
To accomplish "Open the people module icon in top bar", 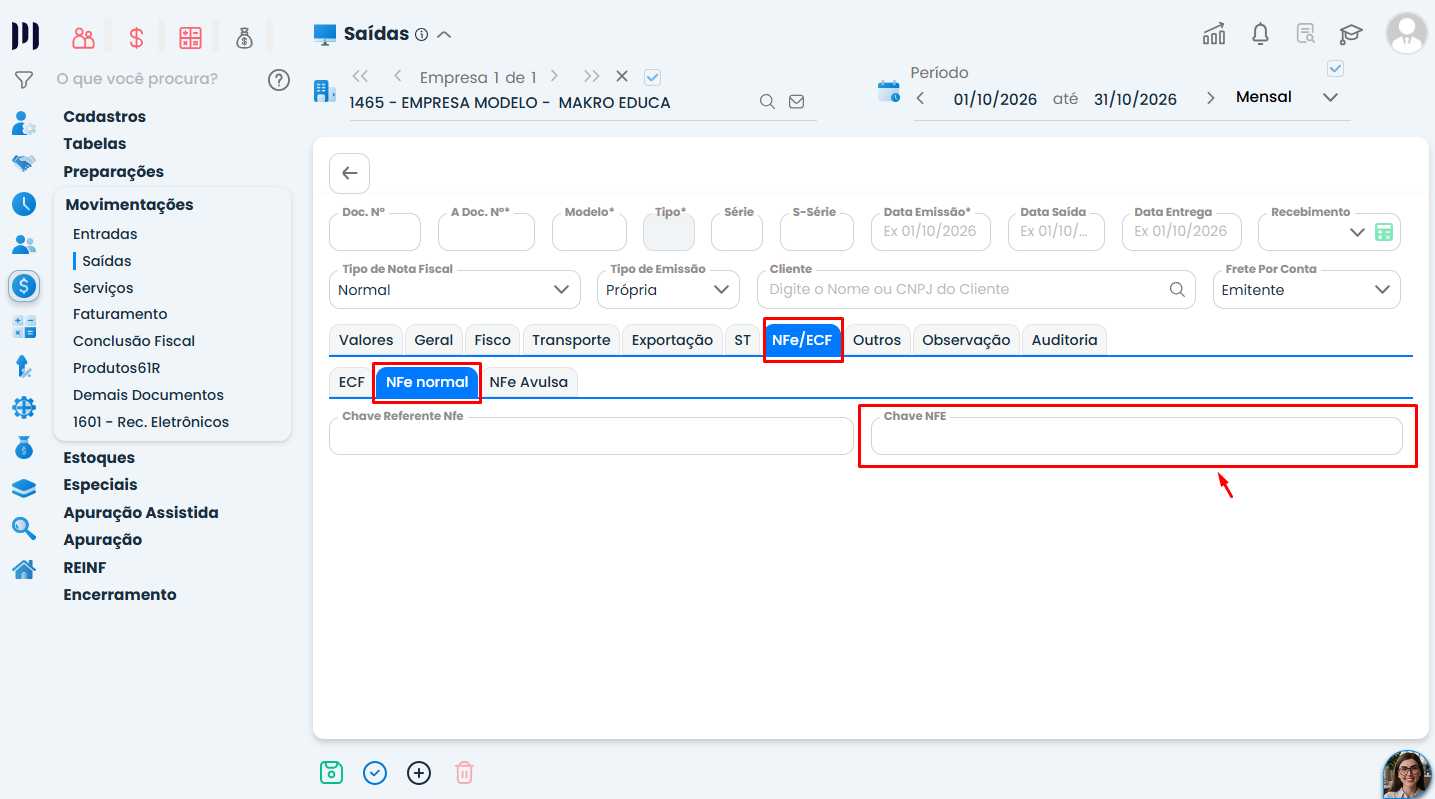I will click(84, 38).
